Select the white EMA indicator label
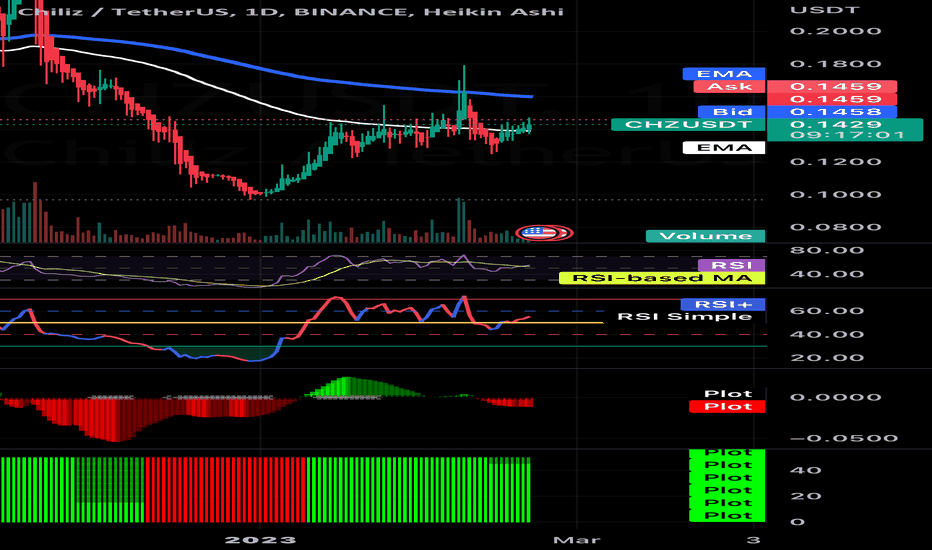Image resolution: width=932 pixels, height=550 pixels. pos(724,147)
